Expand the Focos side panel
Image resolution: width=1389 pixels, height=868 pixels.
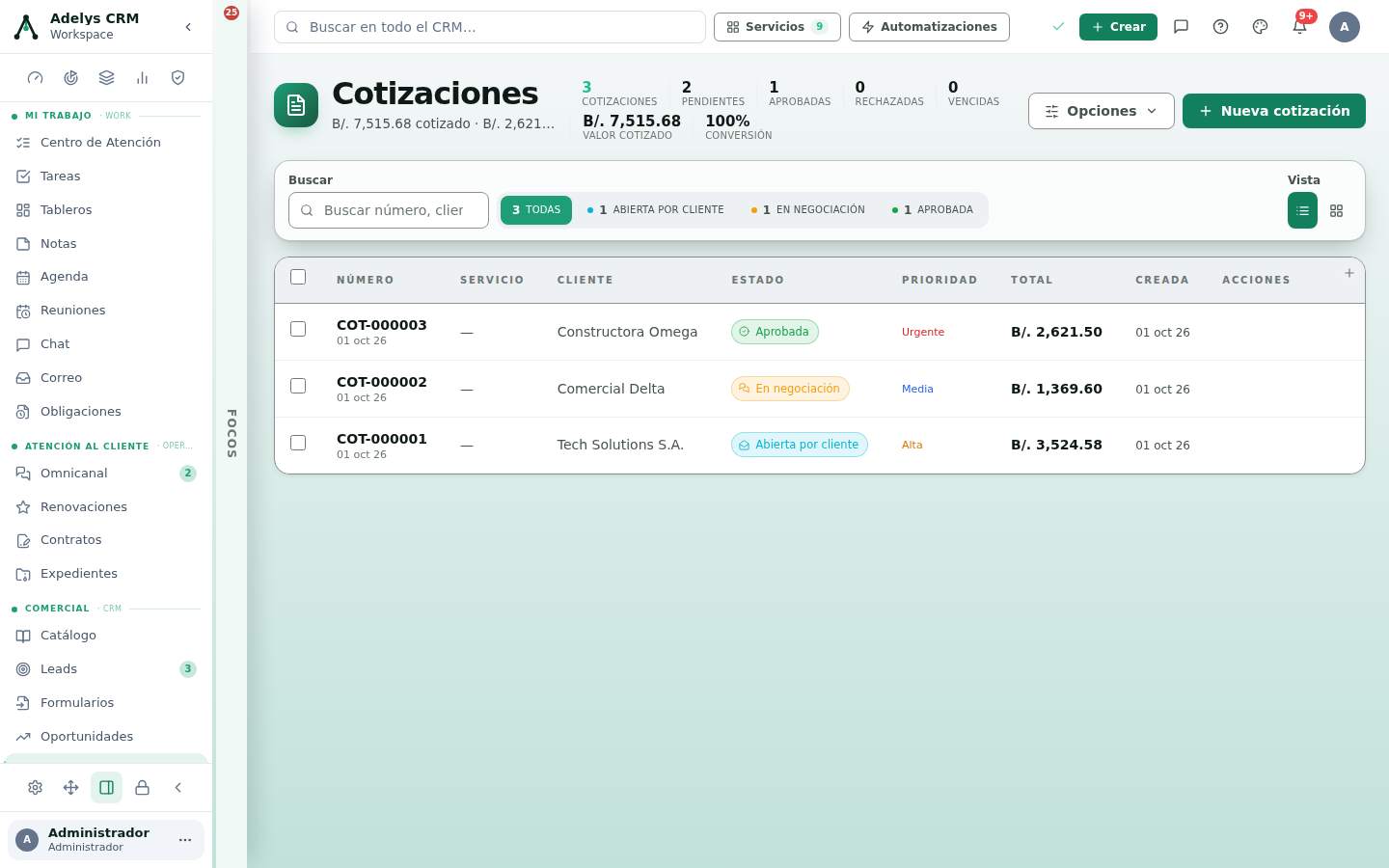(231, 433)
